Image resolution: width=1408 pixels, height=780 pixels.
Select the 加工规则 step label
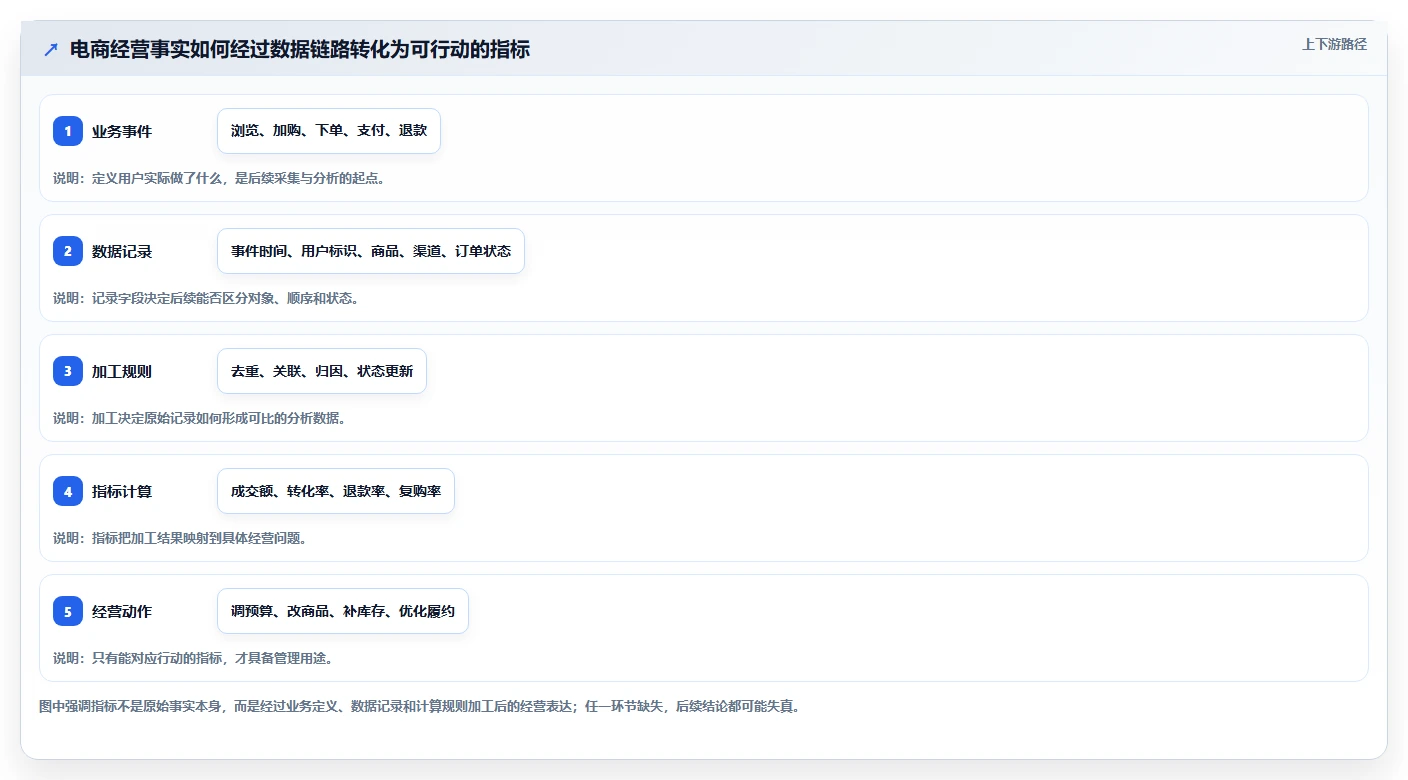(122, 371)
